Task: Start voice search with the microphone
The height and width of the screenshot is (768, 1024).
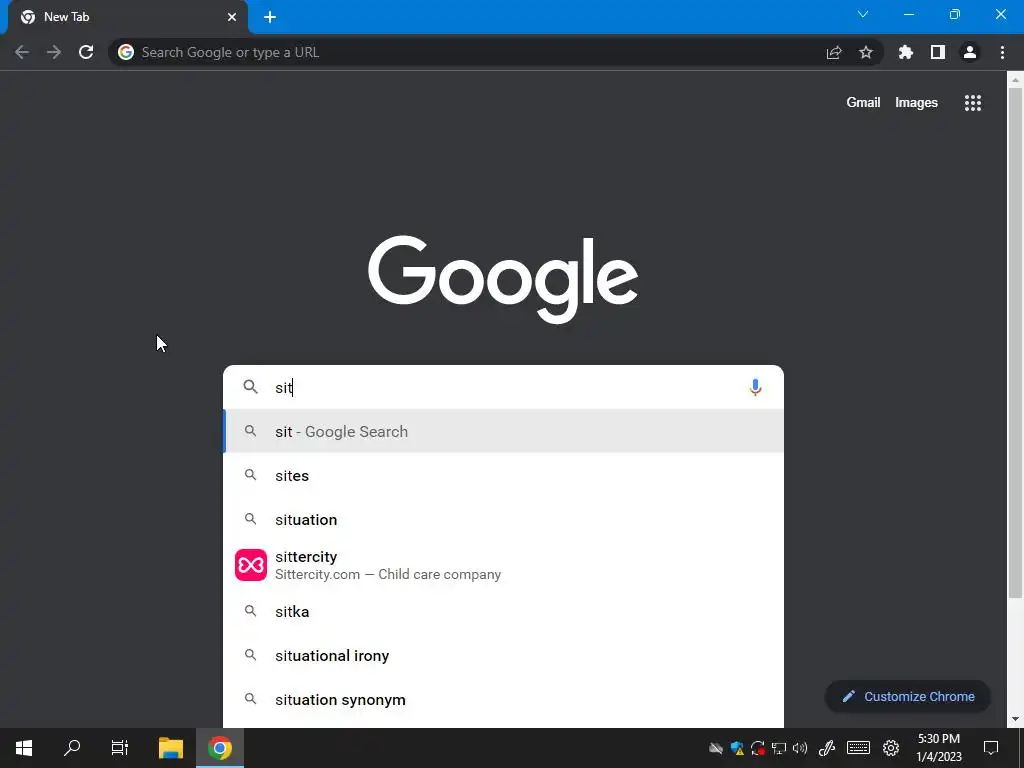Action: coord(755,387)
